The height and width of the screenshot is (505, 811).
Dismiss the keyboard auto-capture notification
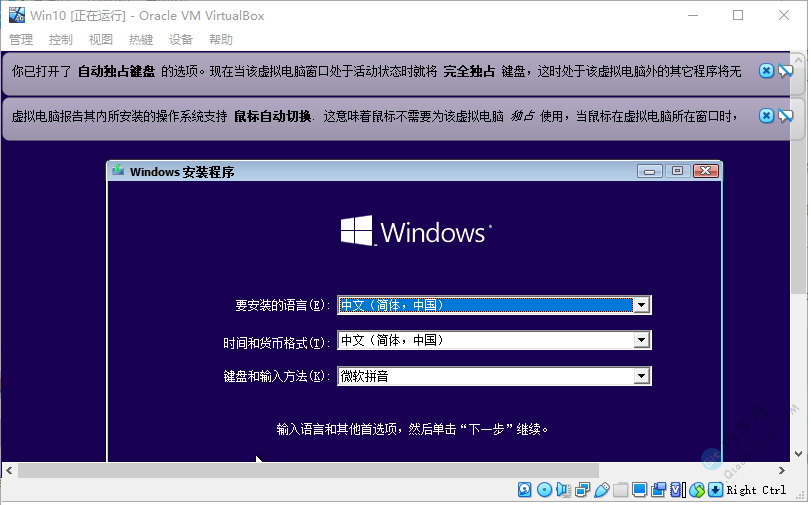click(x=766, y=70)
